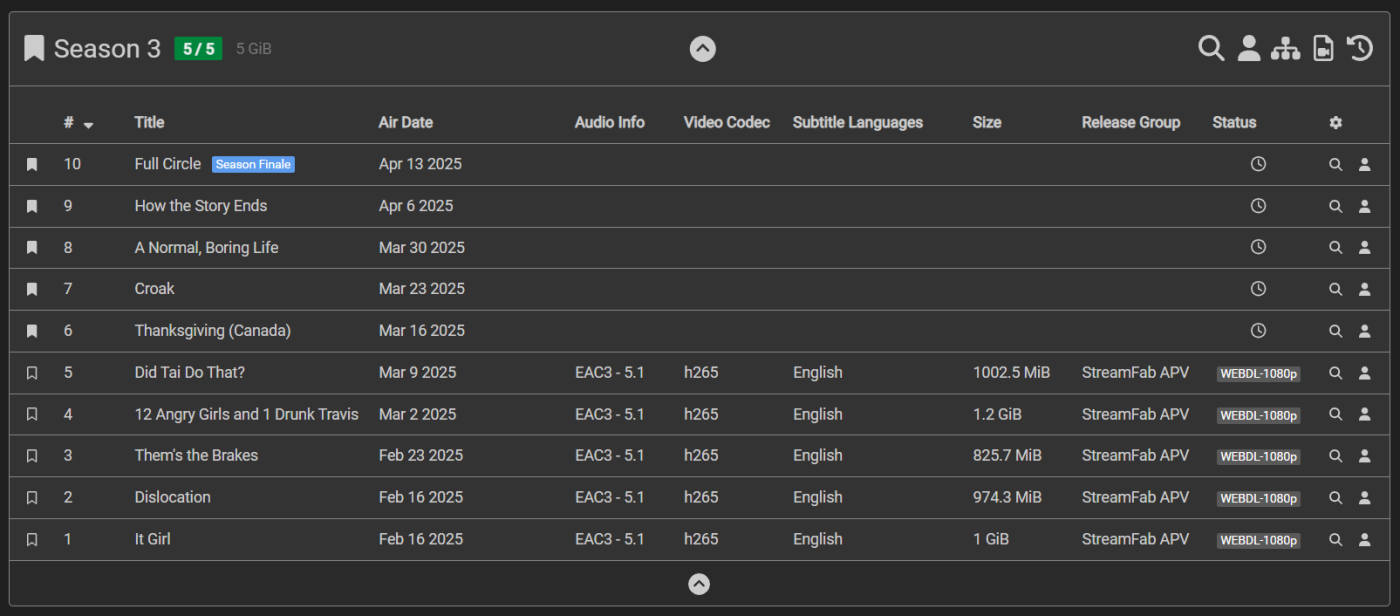This screenshot has width=1400, height=616.
Task: Search for episode 7 Croak
Action: [1335, 289]
